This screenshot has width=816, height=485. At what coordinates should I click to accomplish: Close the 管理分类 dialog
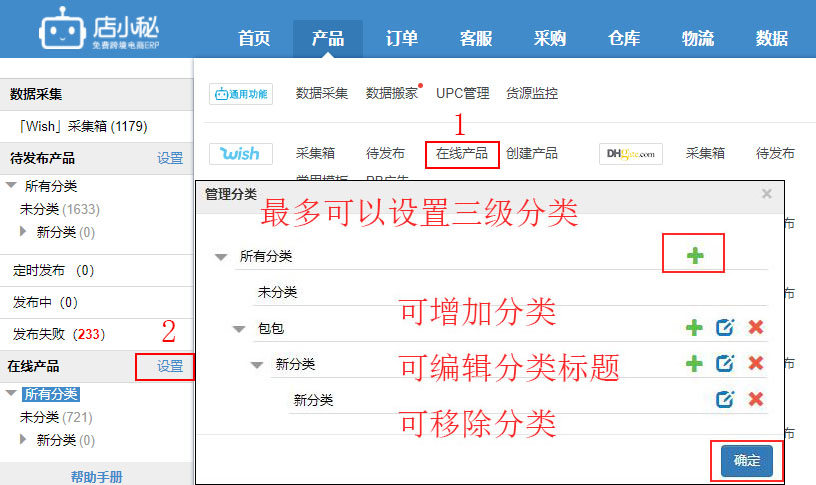(x=767, y=194)
